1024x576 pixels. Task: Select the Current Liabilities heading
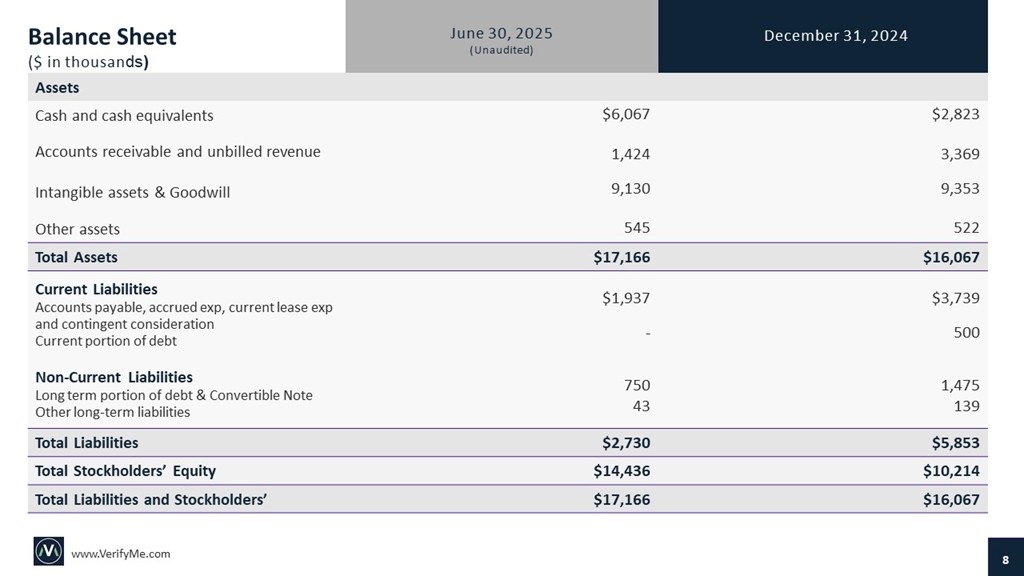[96, 289]
